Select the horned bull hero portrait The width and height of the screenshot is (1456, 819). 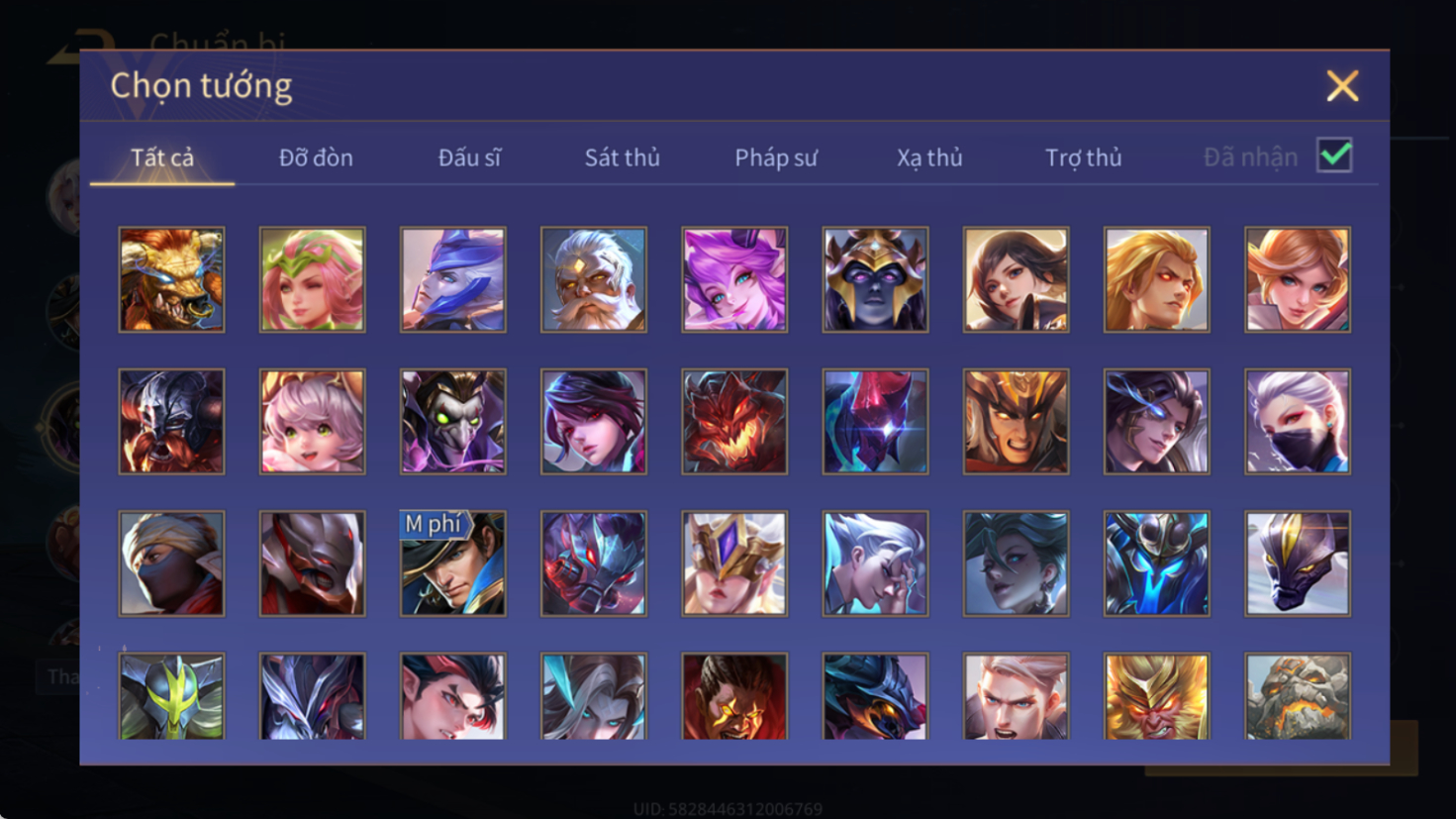point(171,279)
